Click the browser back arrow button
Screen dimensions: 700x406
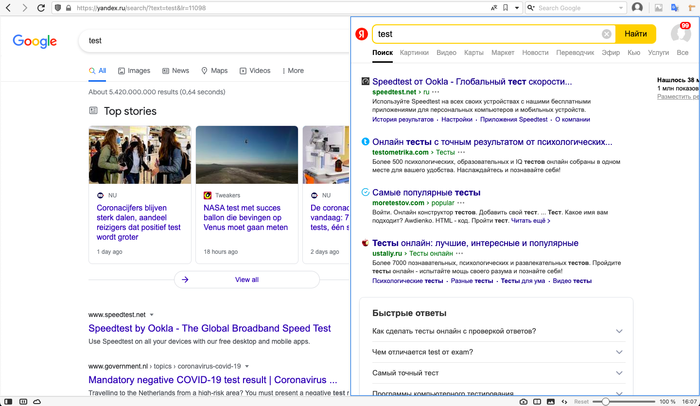click(x=9, y=7)
